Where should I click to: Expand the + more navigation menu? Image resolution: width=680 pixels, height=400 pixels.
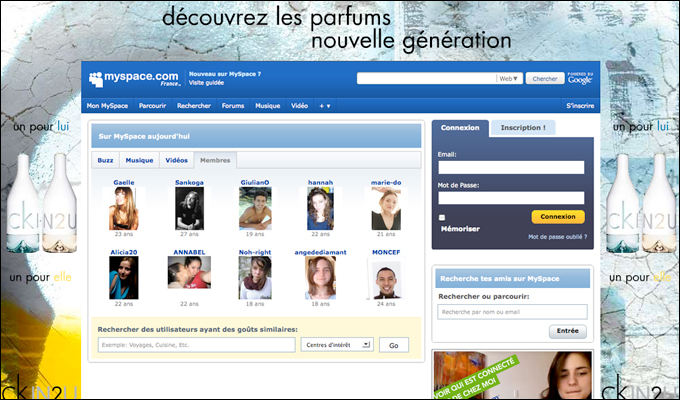[x=325, y=106]
